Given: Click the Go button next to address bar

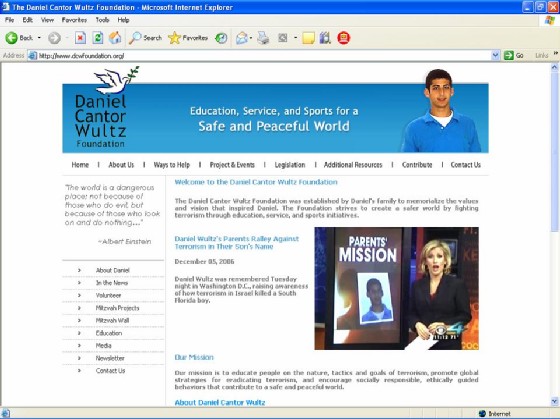Looking at the screenshot, I should point(513,55).
